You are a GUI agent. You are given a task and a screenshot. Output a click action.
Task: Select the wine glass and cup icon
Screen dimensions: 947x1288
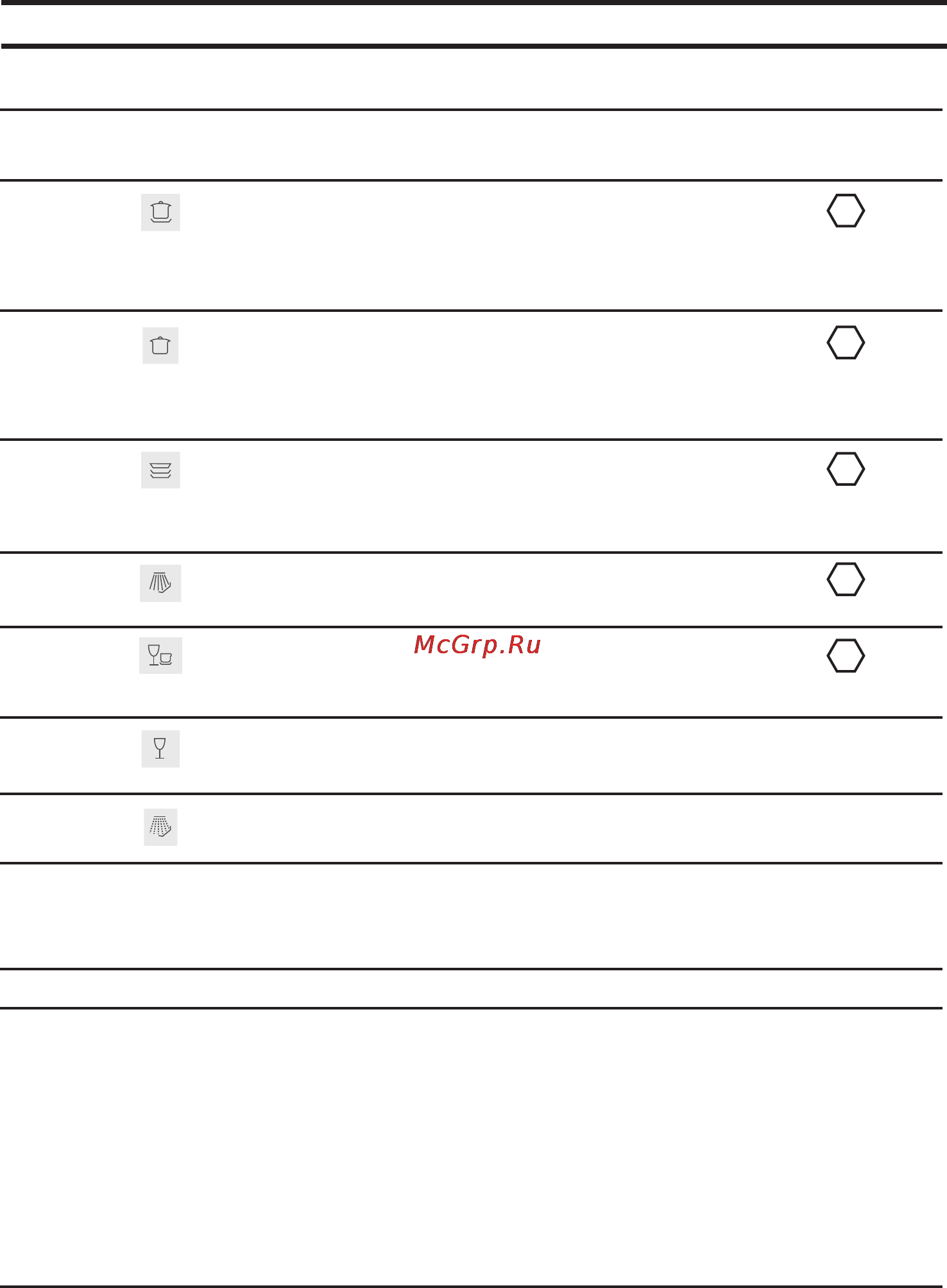pyautogui.click(x=160, y=655)
